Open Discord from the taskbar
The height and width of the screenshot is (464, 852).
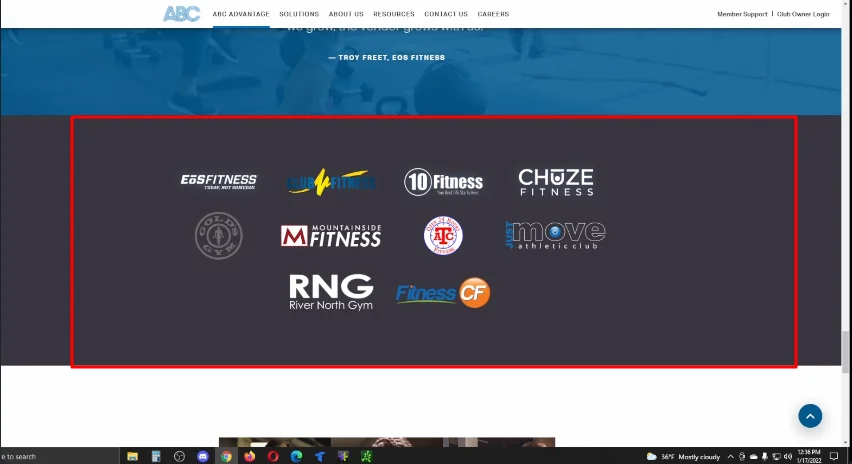pyautogui.click(x=203, y=456)
